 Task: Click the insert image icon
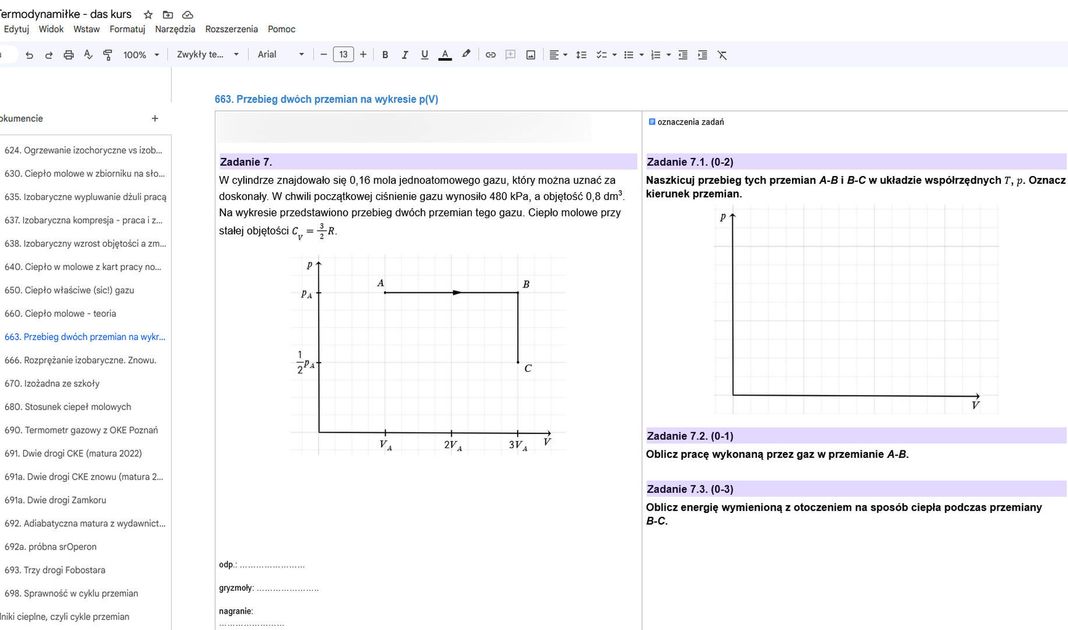[x=530, y=55]
